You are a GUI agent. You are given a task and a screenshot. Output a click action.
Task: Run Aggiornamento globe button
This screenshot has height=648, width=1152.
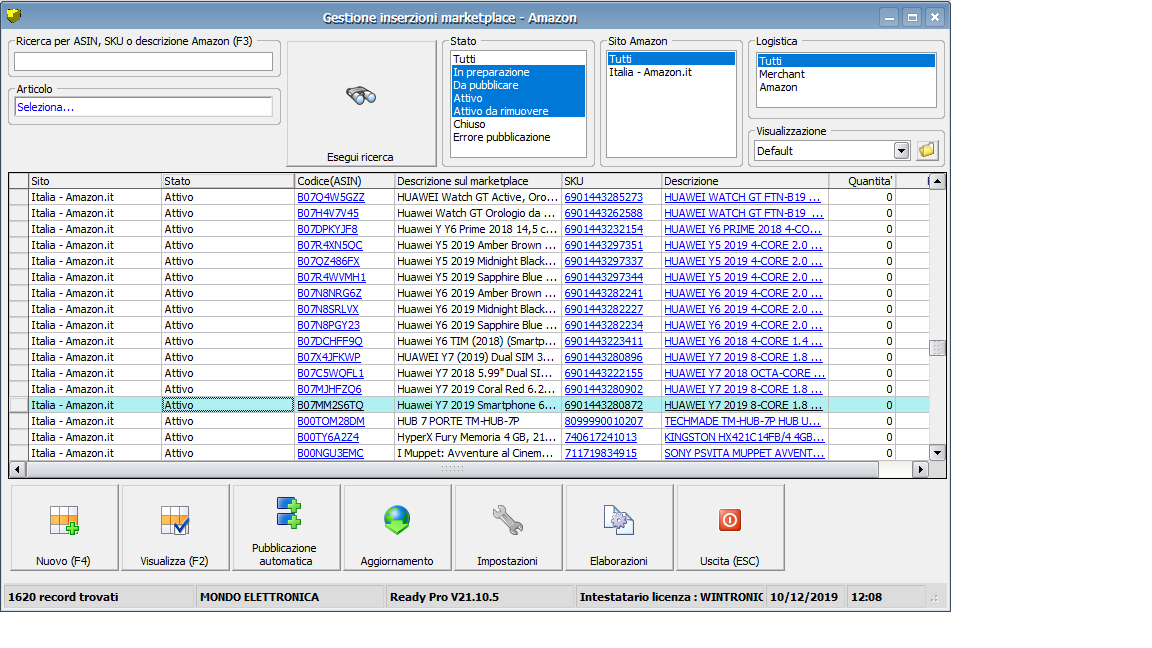397,528
